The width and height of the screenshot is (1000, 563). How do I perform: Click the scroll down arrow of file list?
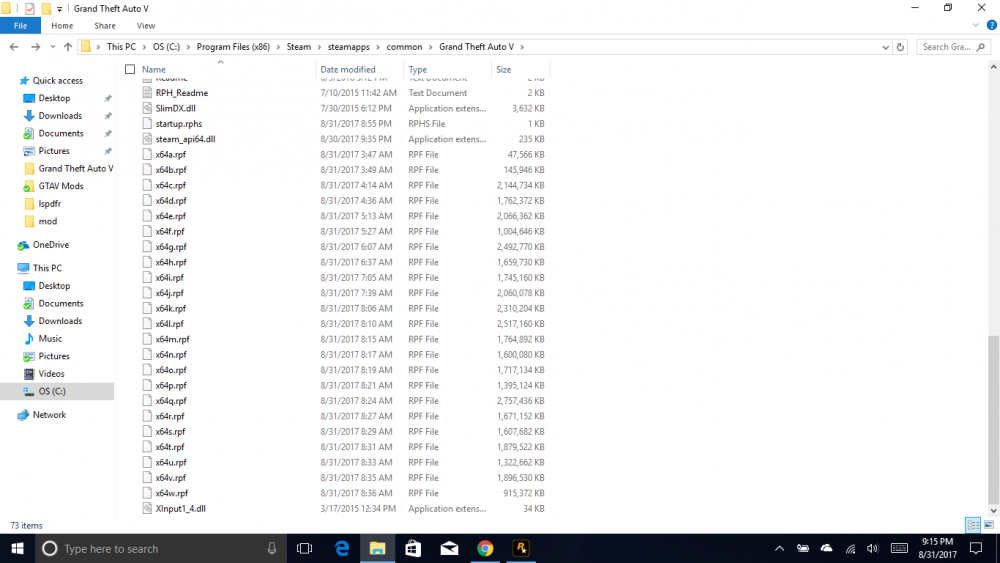(x=994, y=511)
